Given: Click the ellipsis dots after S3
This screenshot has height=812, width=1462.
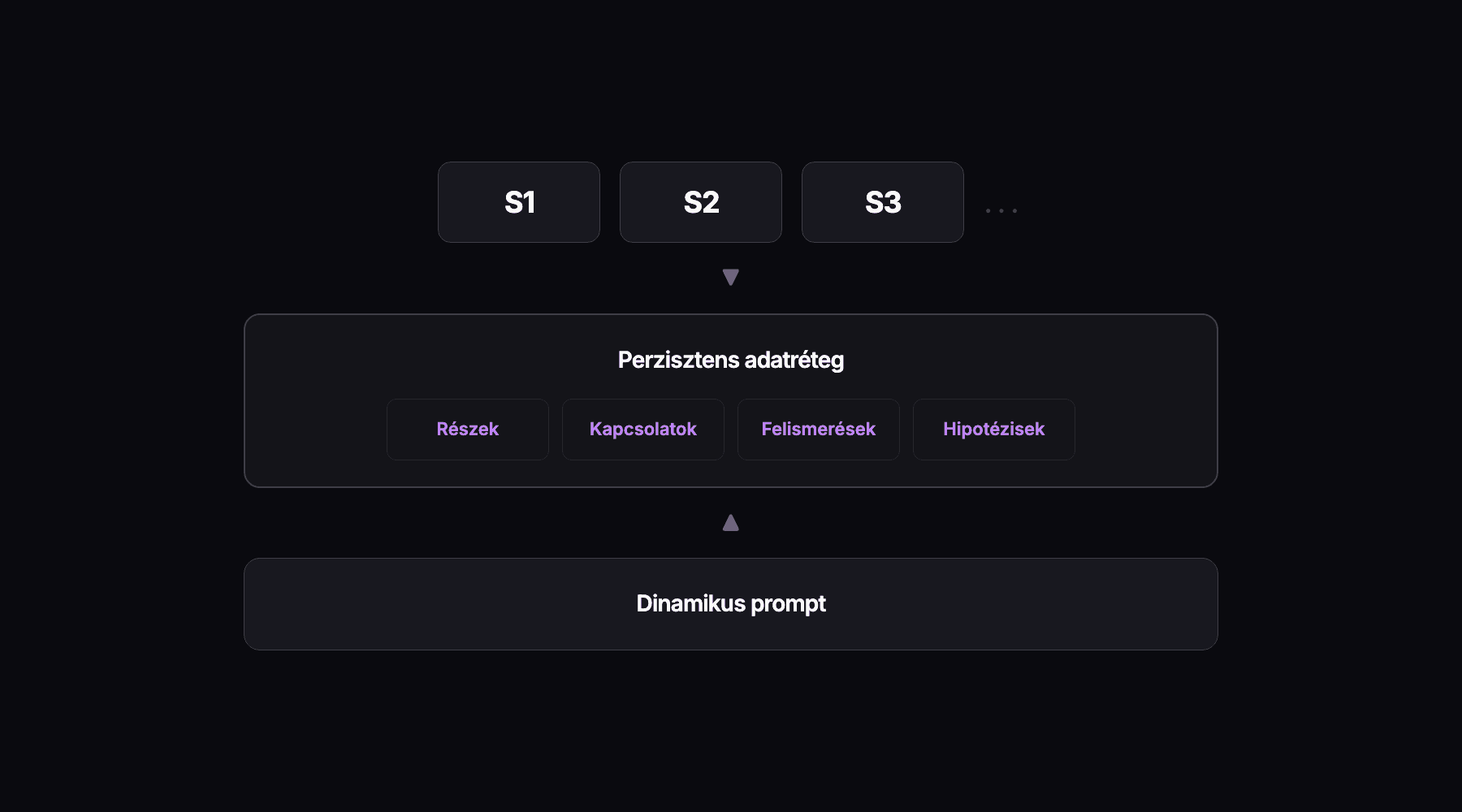Looking at the screenshot, I should 1001,210.
